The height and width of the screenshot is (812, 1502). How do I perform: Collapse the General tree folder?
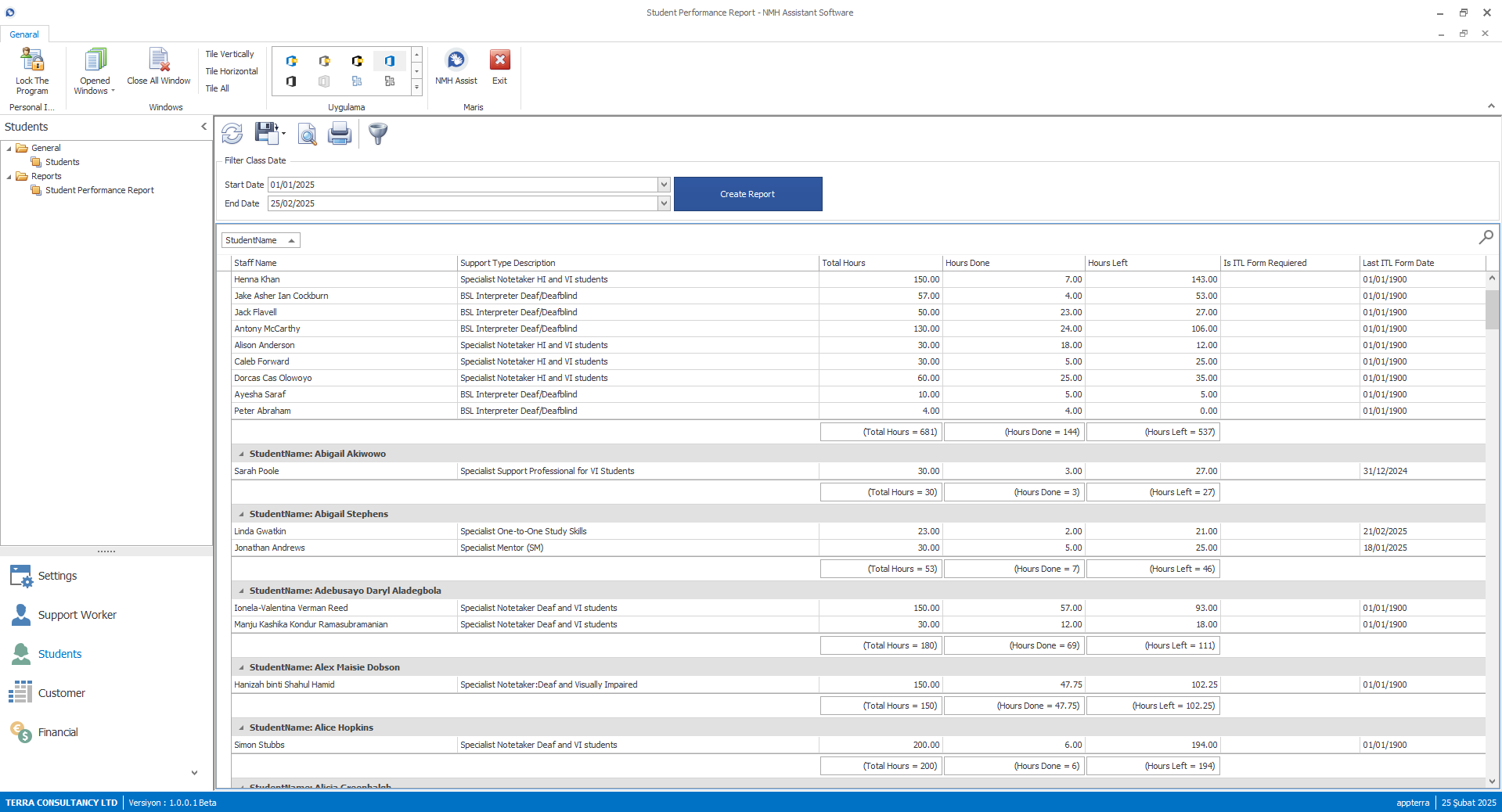9,149
